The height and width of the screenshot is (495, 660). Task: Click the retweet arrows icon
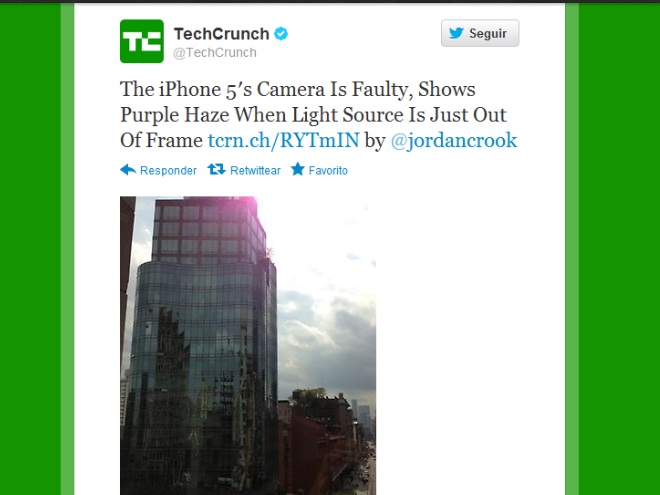click(x=216, y=170)
